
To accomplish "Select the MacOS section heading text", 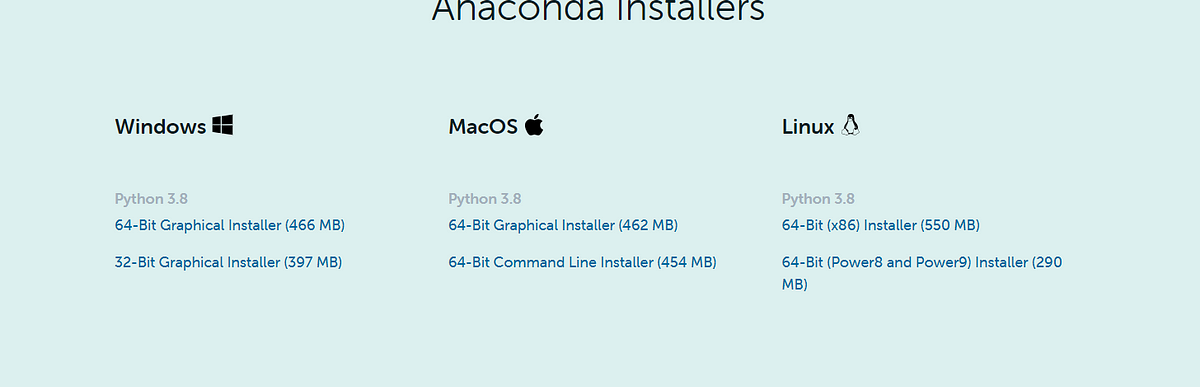I will pyautogui.click(x=483, y=127).
